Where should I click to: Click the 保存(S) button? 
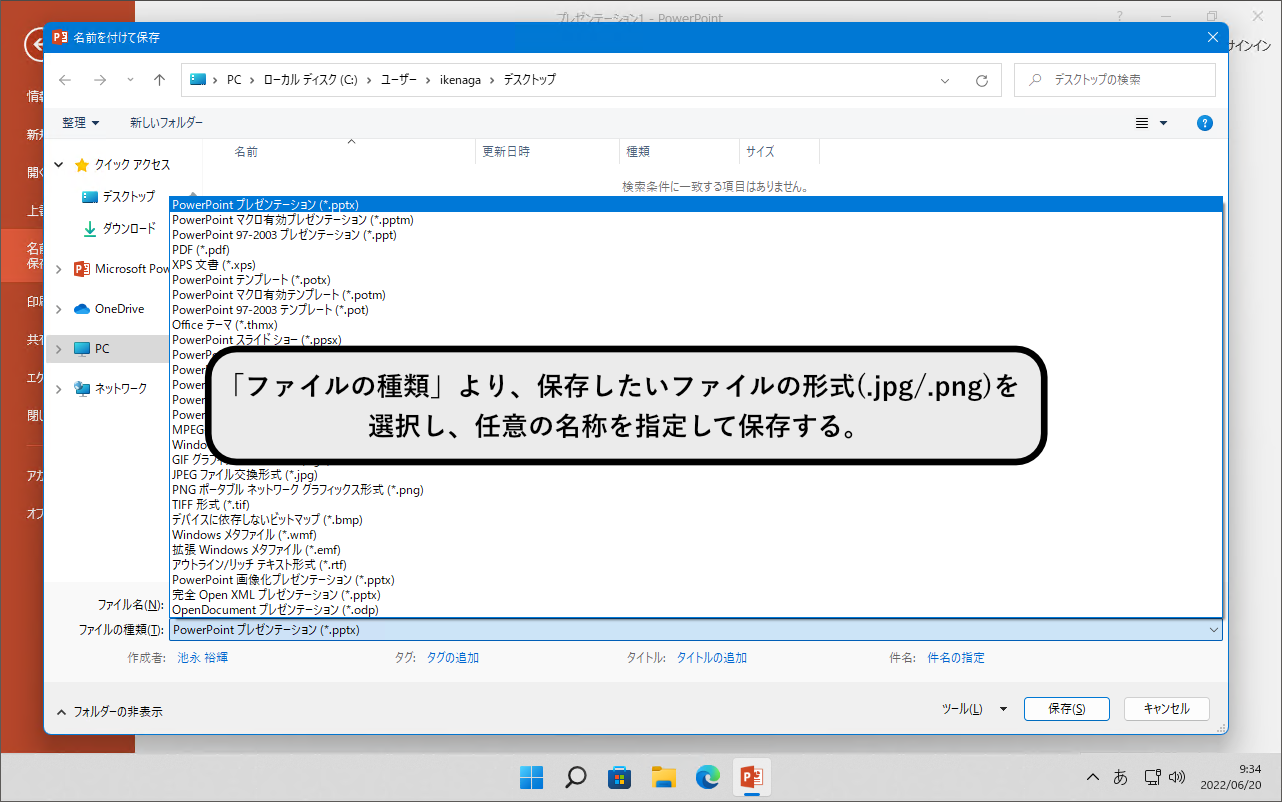1066,708
